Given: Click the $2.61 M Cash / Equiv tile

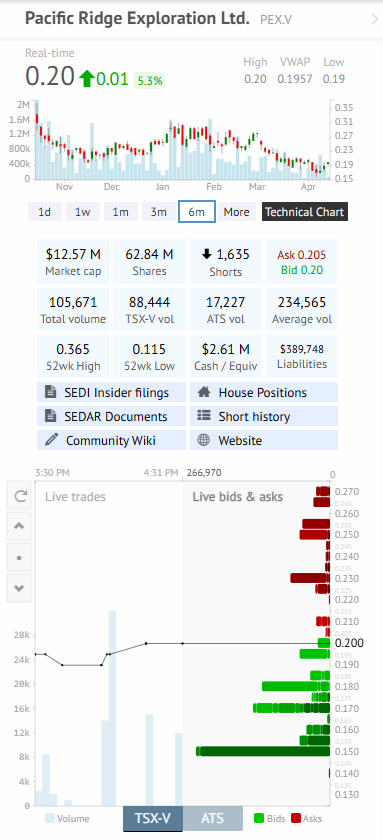Looking at the screenshot, I should click(x=226, y=357).
